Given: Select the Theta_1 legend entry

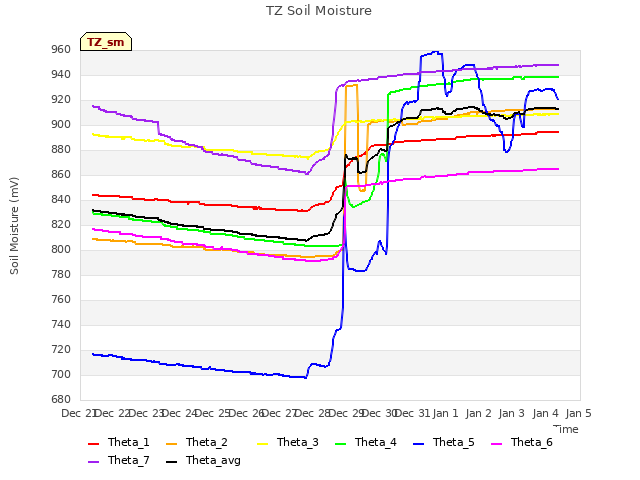Looking at the screenshot, I should pyautogui.click(x=118, y=442).
